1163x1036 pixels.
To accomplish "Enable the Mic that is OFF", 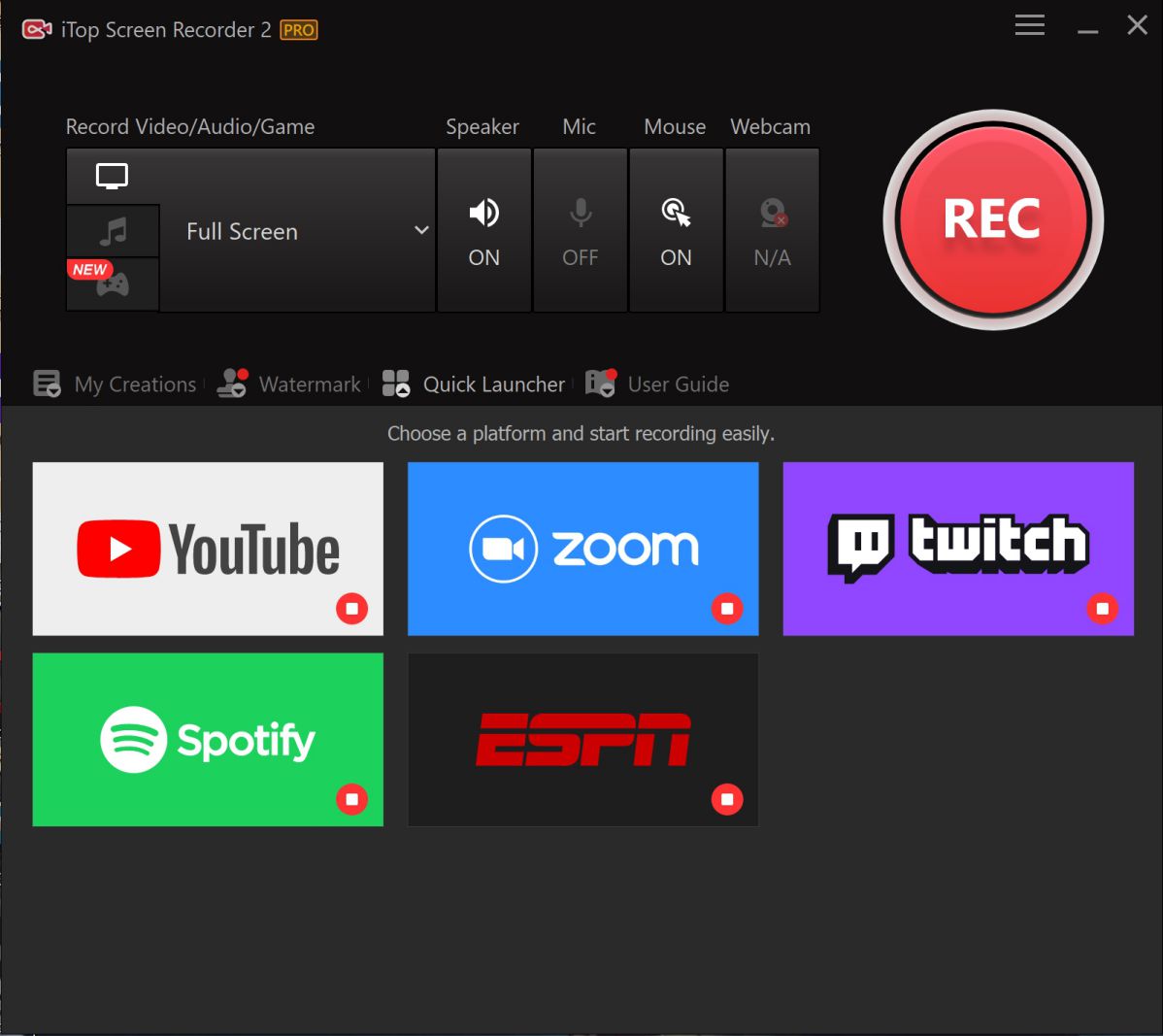I will click(x=580, y=230).
